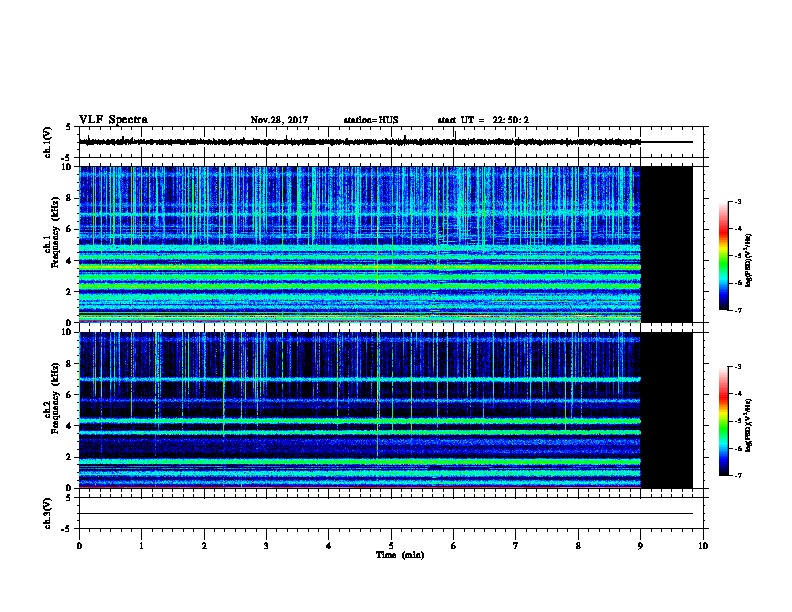
Task: Click the flat ch.3 voltage line
Action: tap(386, 514)
